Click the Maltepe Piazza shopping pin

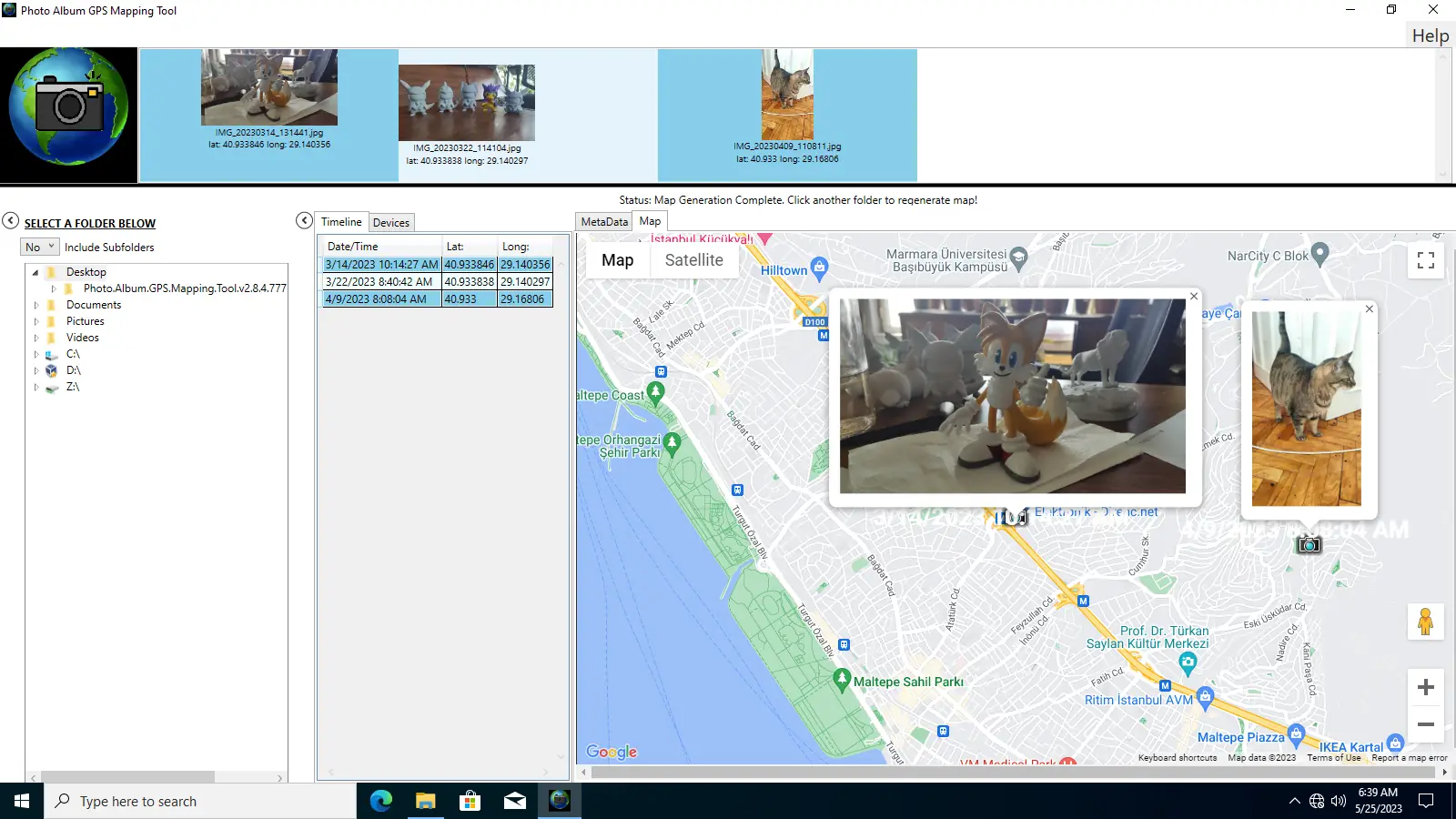1297,733
